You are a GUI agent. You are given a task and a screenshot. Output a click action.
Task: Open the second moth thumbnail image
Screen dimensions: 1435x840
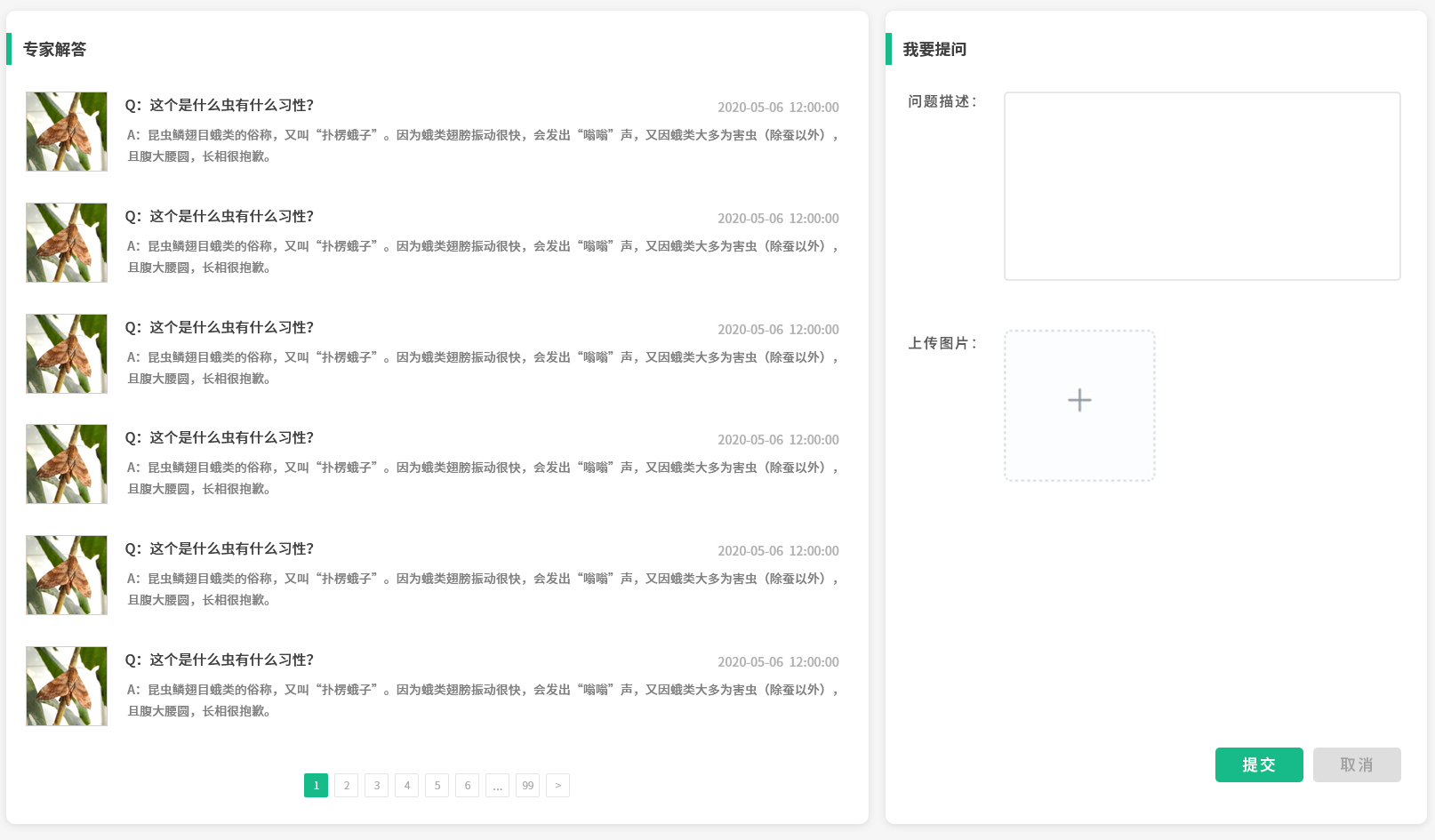point(67,243)
